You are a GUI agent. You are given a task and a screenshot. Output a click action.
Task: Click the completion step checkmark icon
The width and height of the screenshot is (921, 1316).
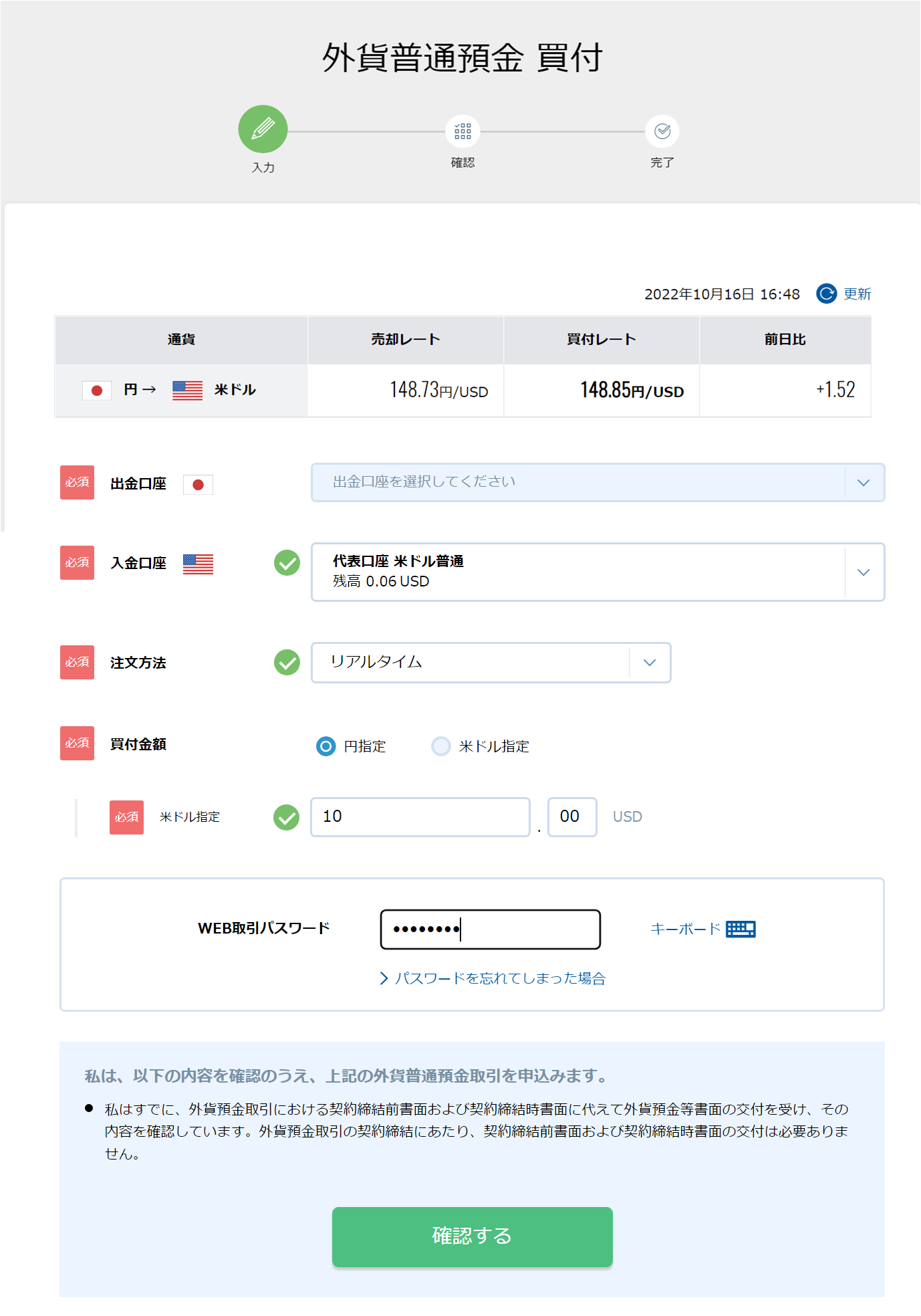(x=662, y=131)
